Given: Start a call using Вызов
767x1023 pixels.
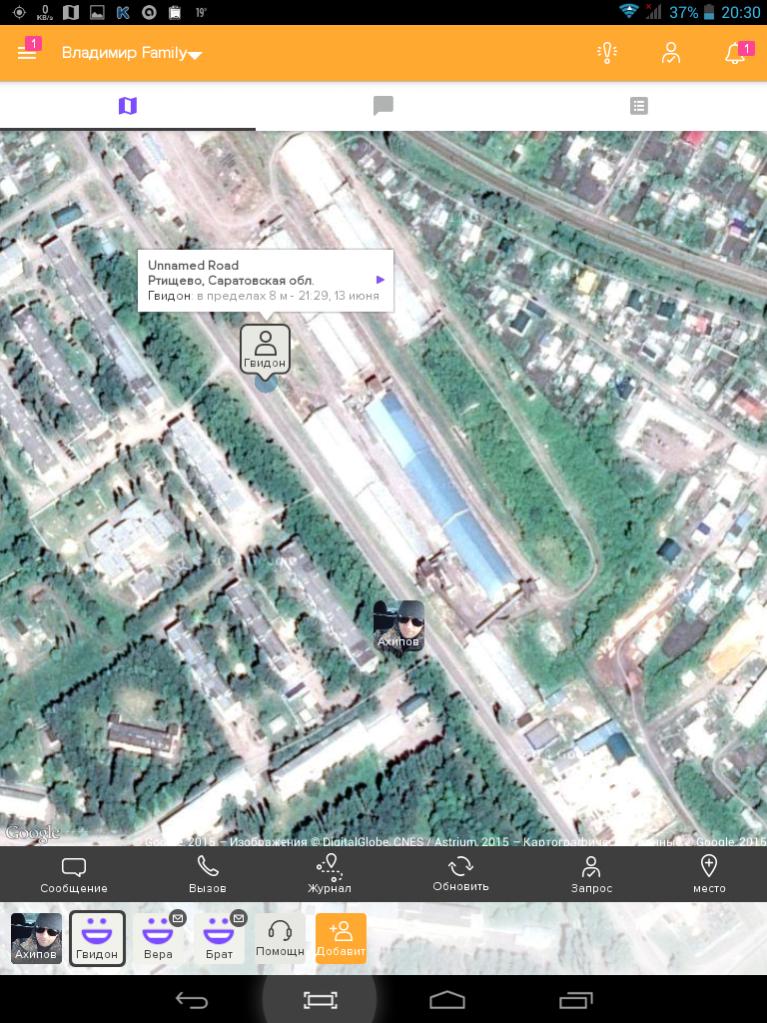Looking at the screenshot, I should [x=207, y=874].
